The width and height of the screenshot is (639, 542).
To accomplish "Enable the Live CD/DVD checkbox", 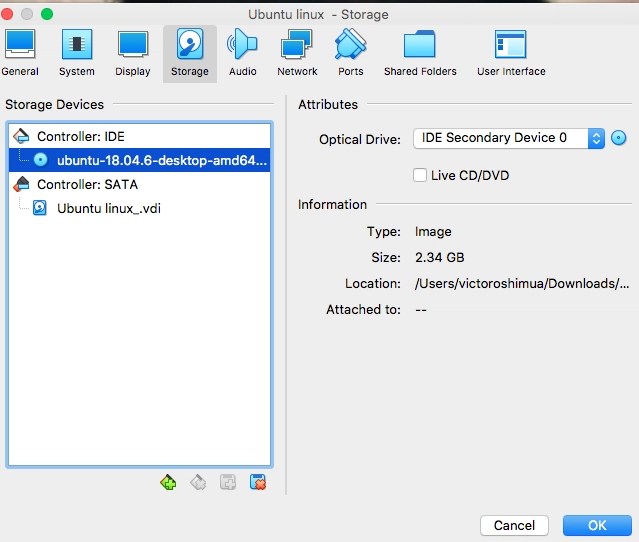I will click(x=421, y=176).
